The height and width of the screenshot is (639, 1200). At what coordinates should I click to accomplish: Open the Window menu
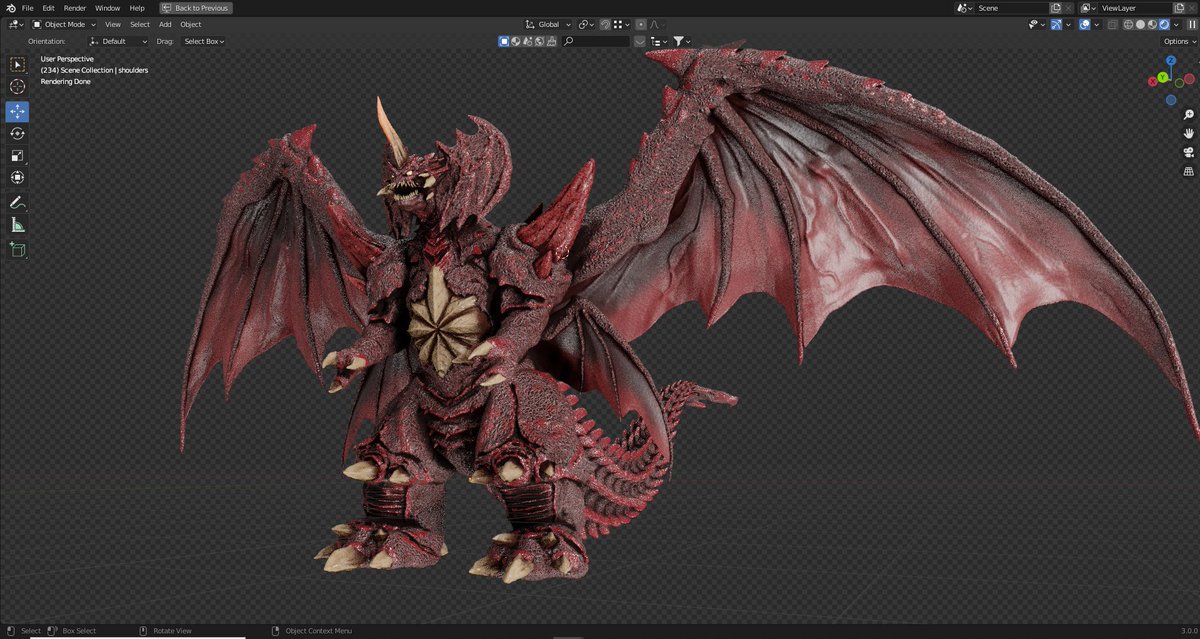[107, 8]
